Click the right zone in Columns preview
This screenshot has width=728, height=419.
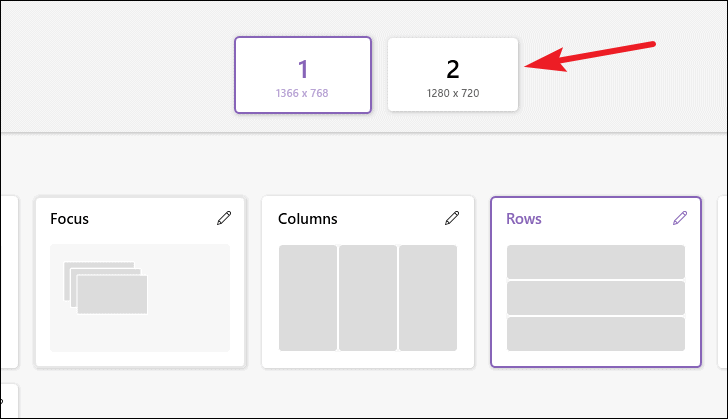pos(428,298)
